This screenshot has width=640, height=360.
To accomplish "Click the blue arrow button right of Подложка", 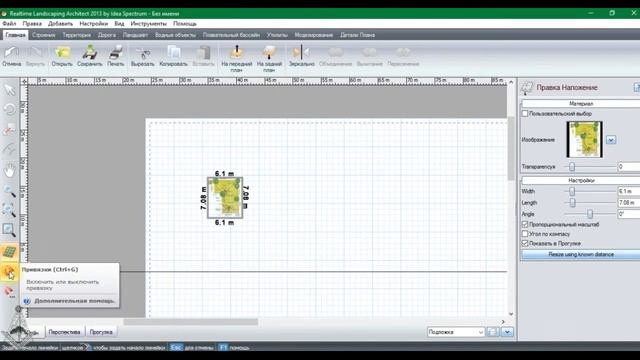I will [507, 332].
